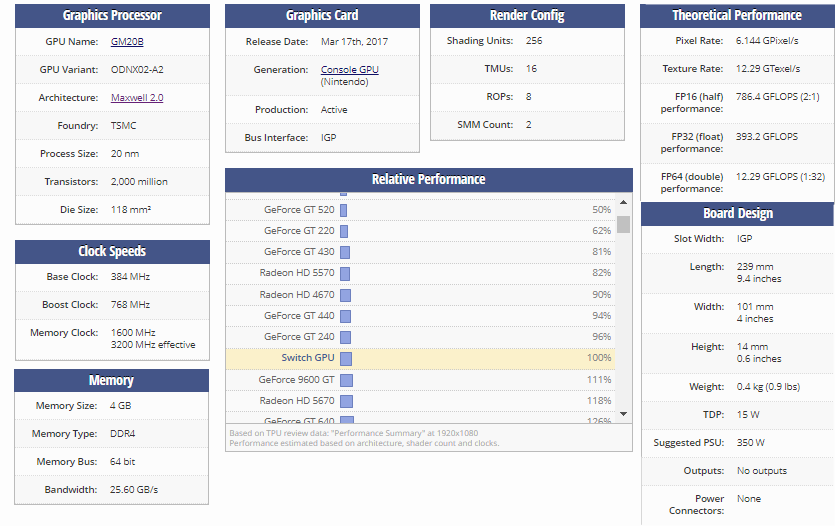Click the GeForce GT 520 performance bar

[x=343, y=210]
